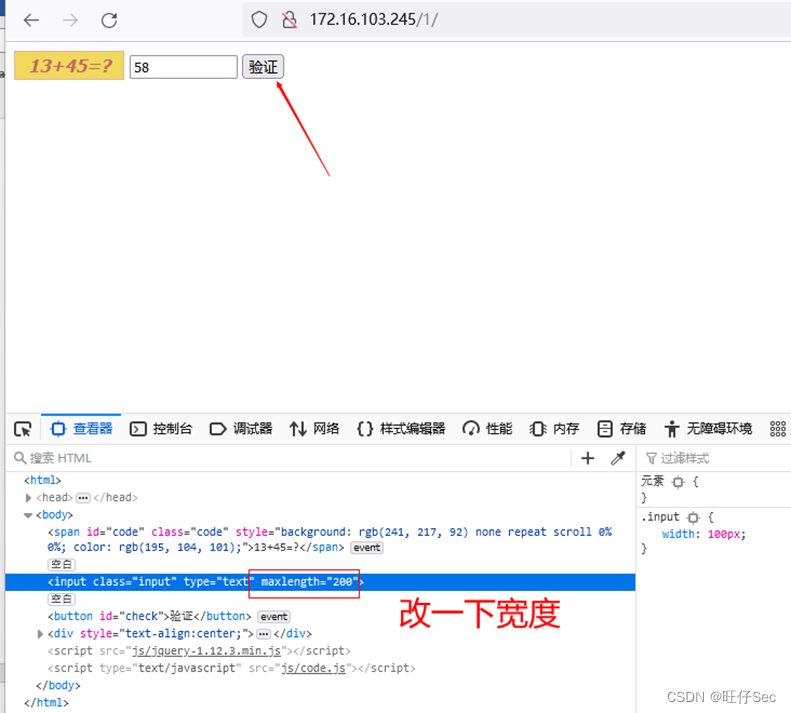Viewport: 791px width, 713px height.
Task: Open the shield tracking protection icon
Action: click(x=259, y=20)
